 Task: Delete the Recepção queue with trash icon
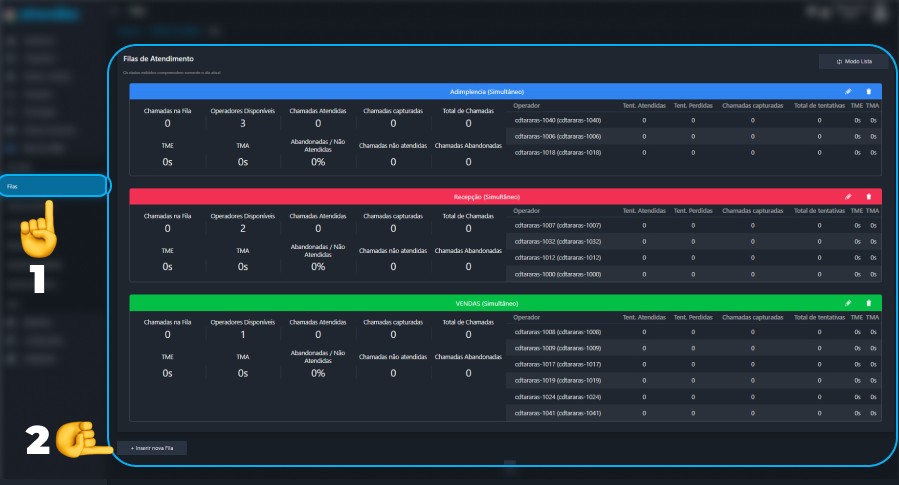coord(869,197)
